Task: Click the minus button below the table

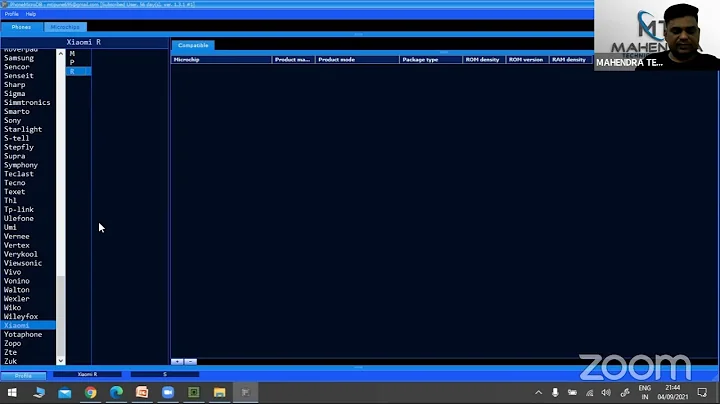Action: pyautogui.click(x=191, y=362)
